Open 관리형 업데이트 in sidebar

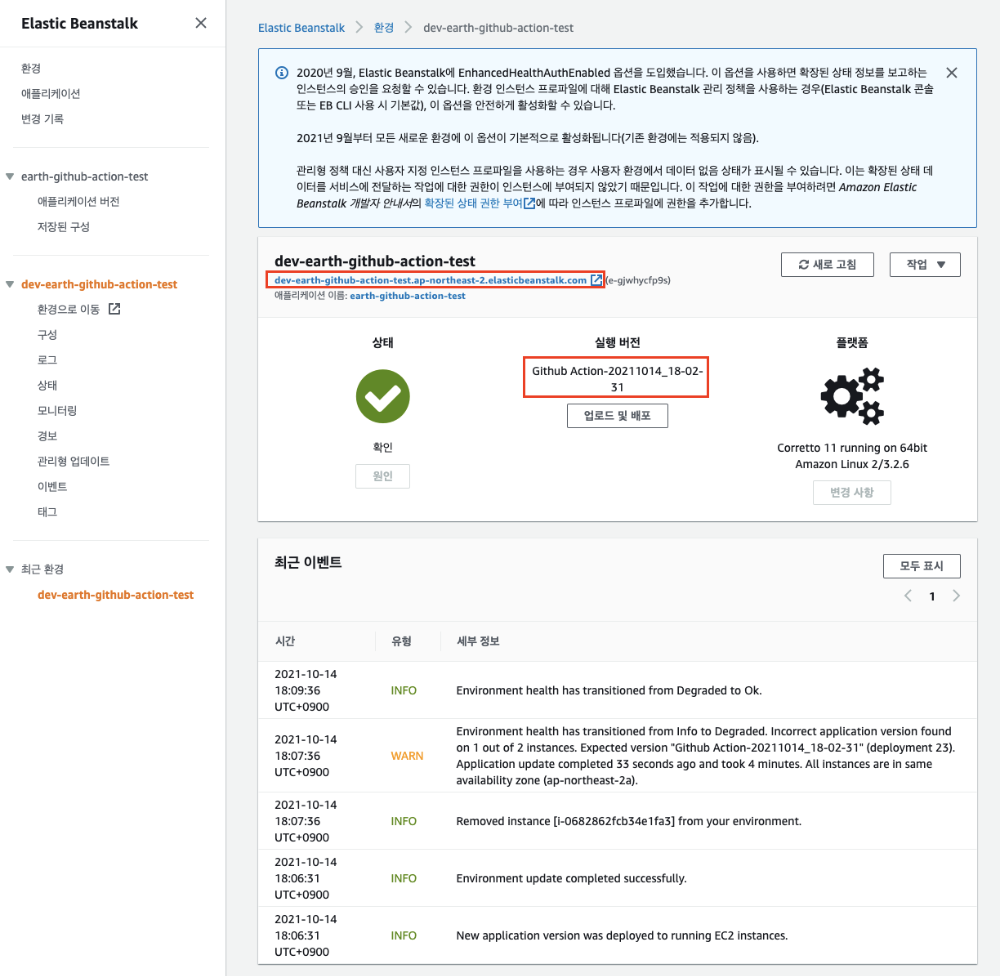tap(73, 461)
